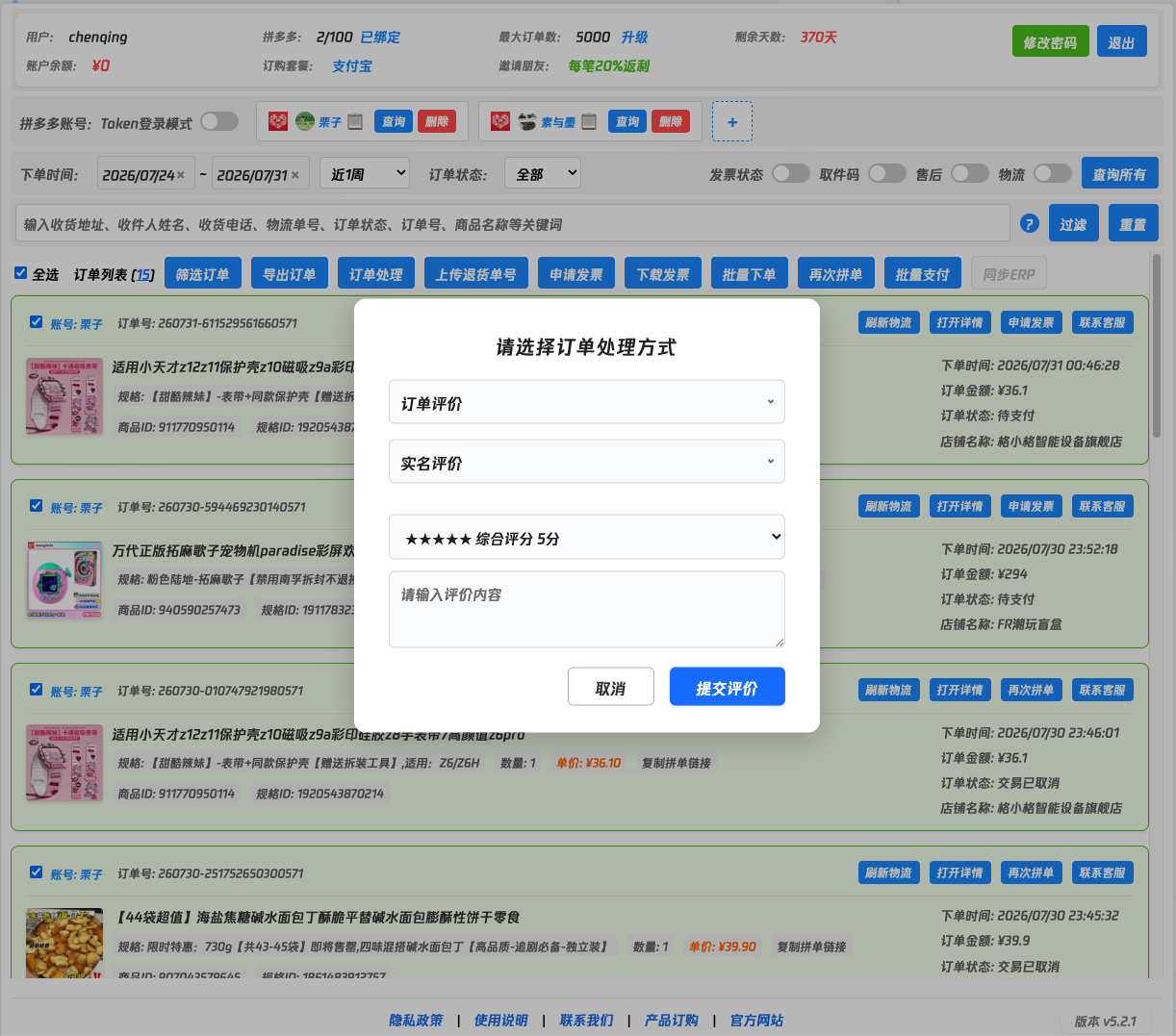
Task: Click the clipboard icon next to 素与墨
Action: 589,121
